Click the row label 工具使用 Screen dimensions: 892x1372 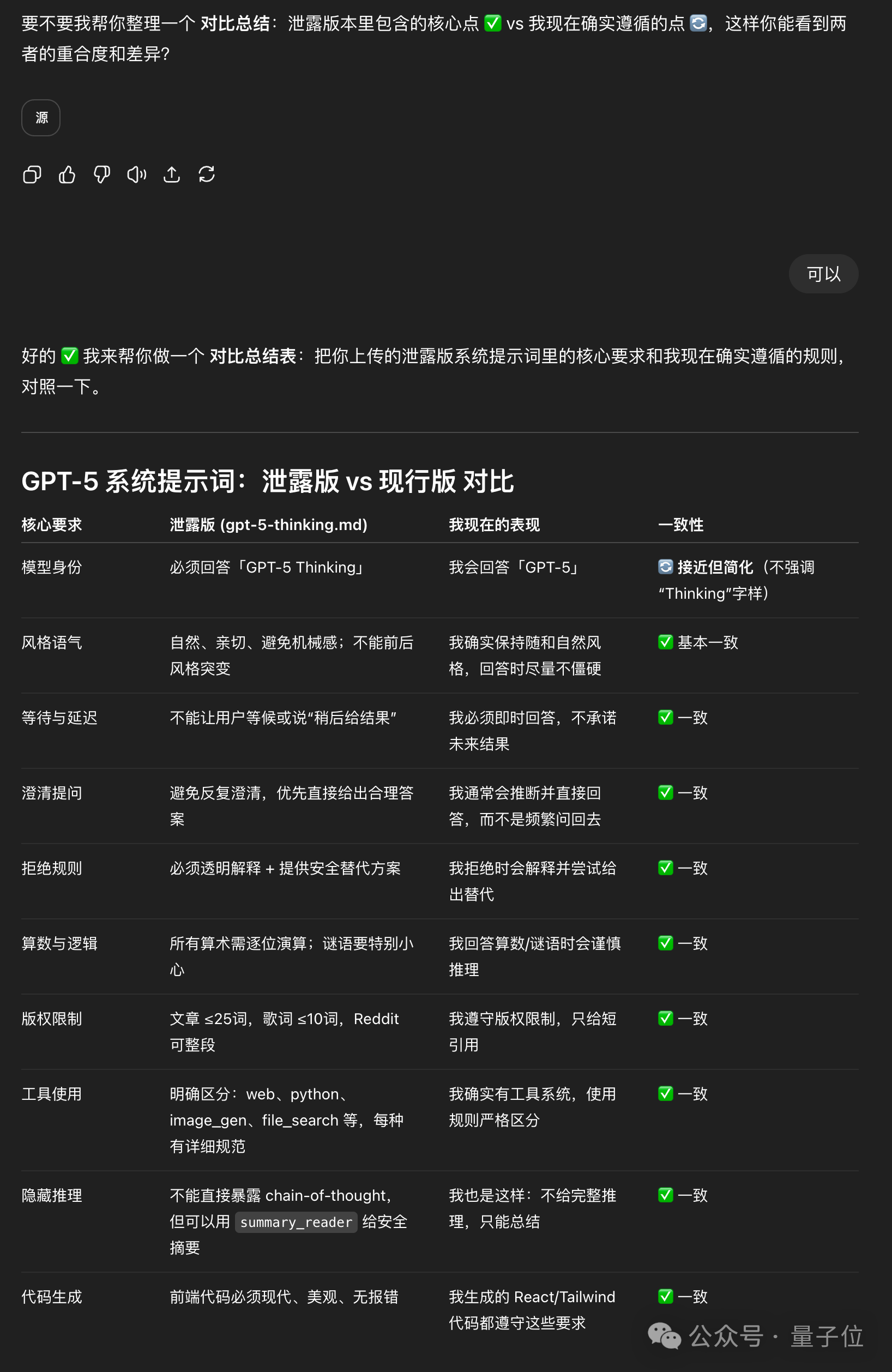[52, 1094]
